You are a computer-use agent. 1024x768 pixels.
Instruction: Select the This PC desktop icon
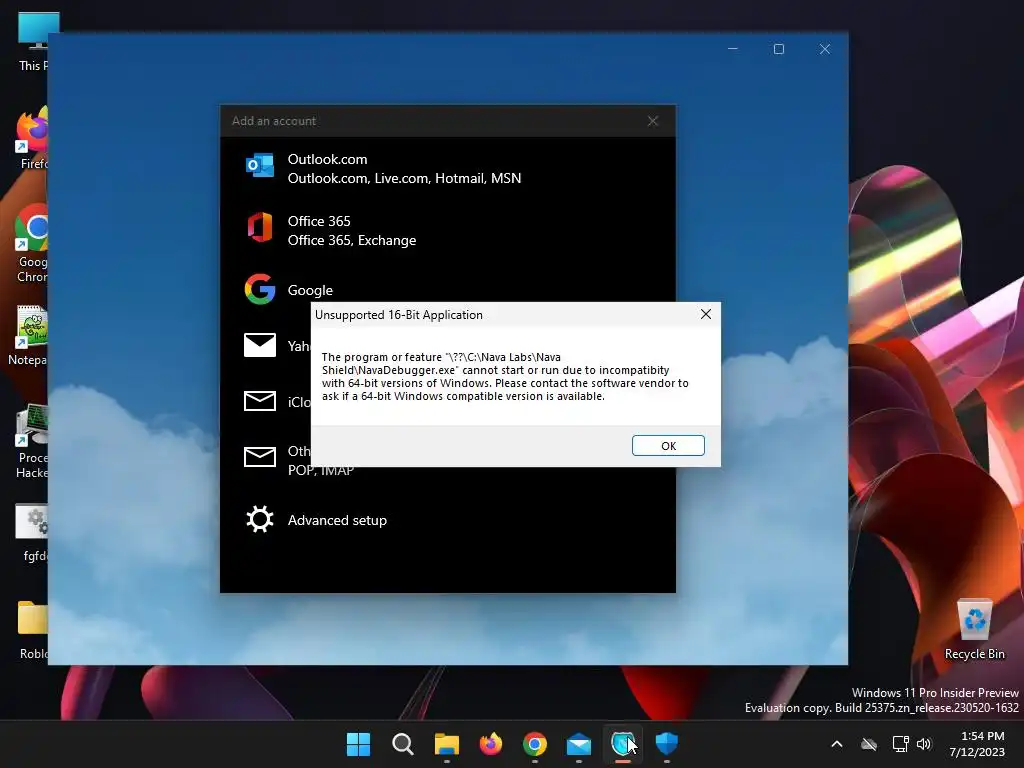pyautogui.click(x=33, y=40)
